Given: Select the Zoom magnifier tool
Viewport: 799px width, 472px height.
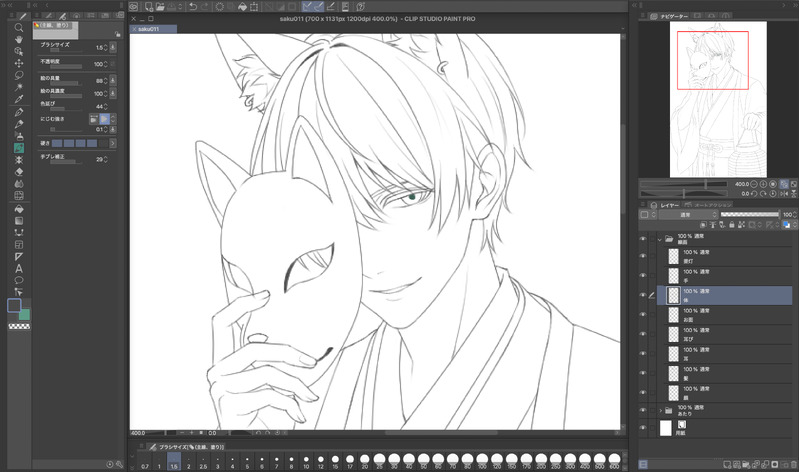Looking at the screenshot, I should click(x=19, y=28).
